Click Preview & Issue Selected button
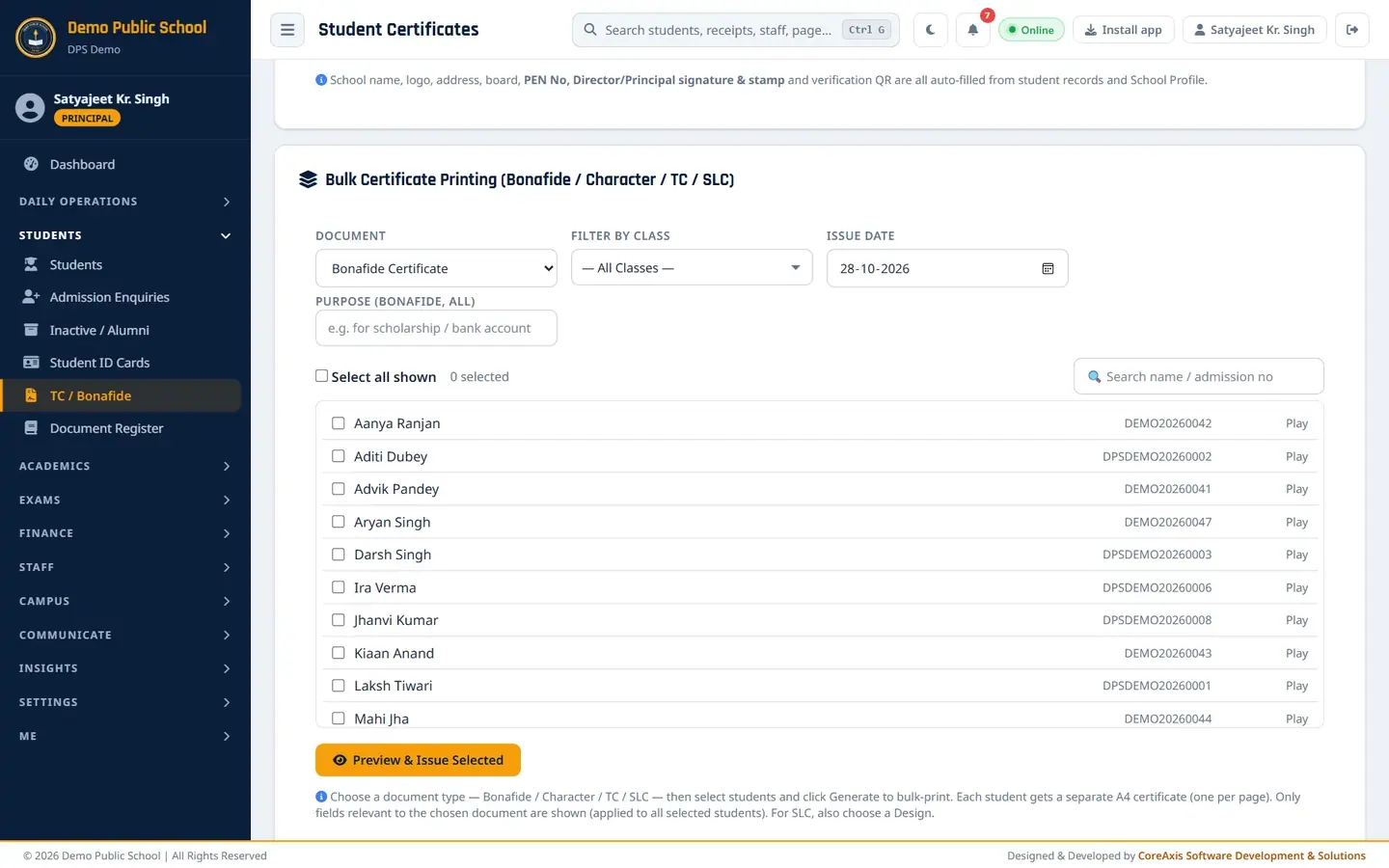 coord(418,760)
